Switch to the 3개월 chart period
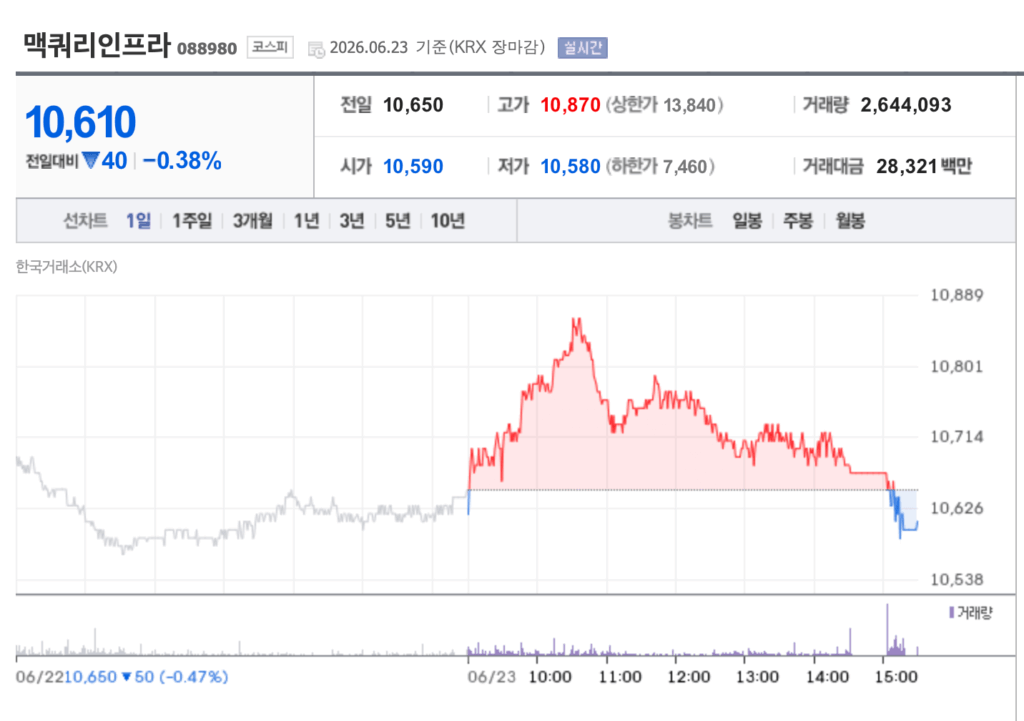This screenshot has height=721, width=1024. (253, 221)
